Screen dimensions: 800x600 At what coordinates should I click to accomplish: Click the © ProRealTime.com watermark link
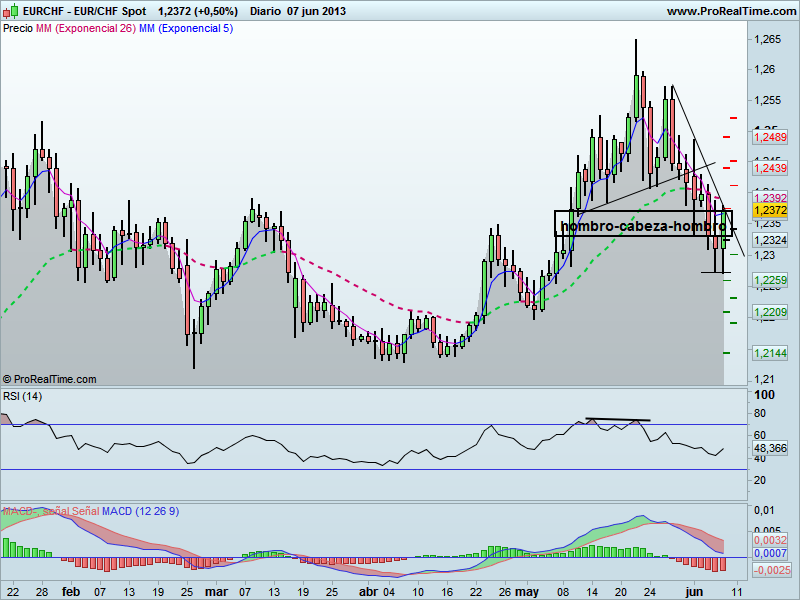point(48,379)
